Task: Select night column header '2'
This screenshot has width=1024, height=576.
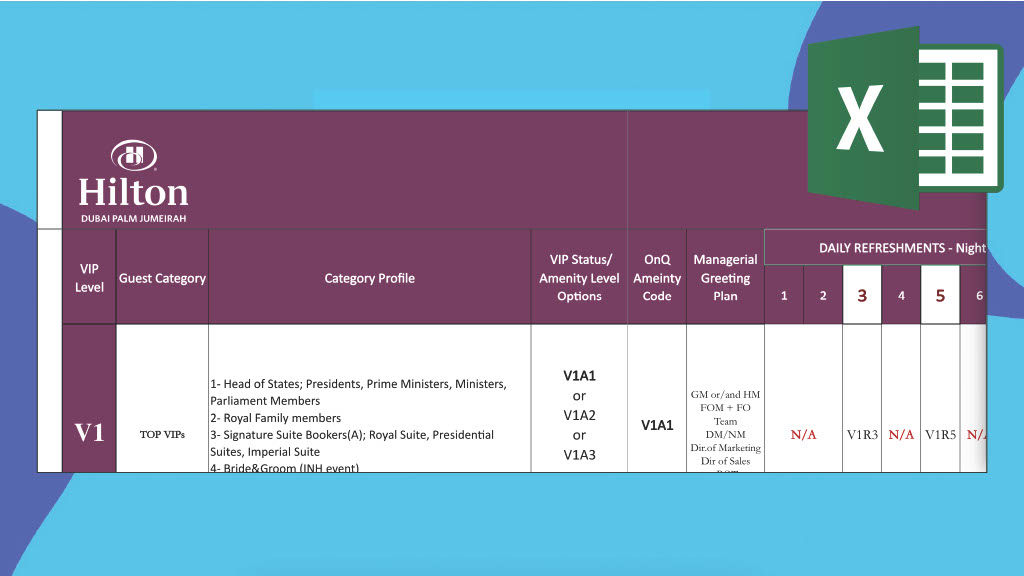Action: [x=823, y=295]
